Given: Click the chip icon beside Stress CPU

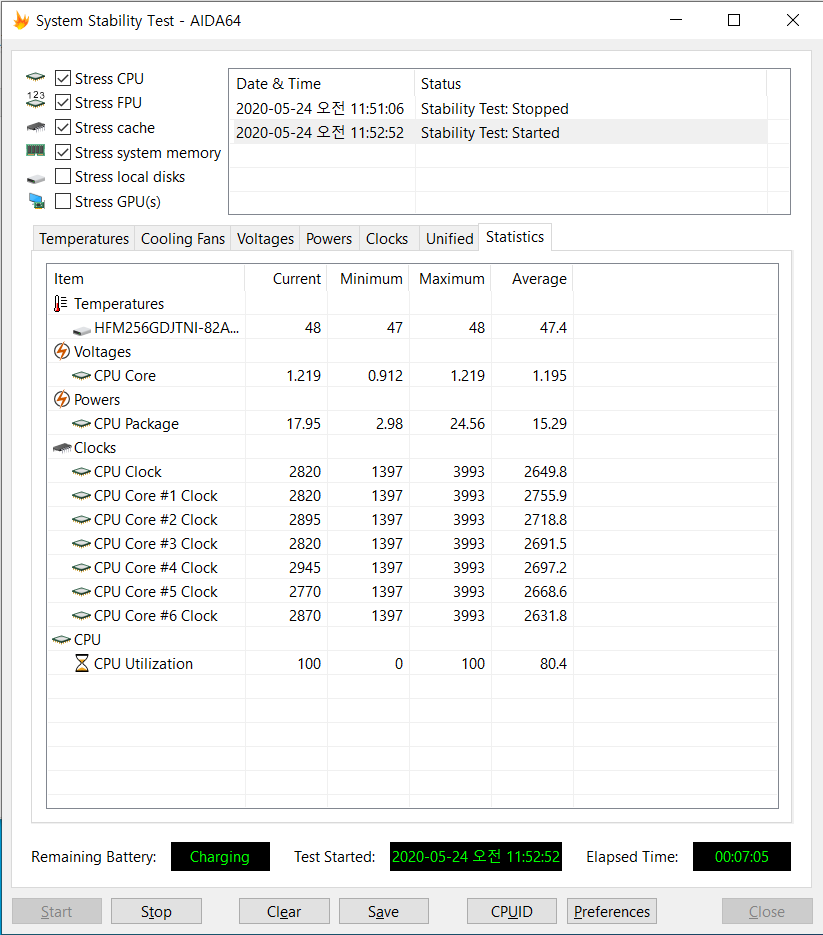Looking at the screenshot, I should tap(36, 77).
